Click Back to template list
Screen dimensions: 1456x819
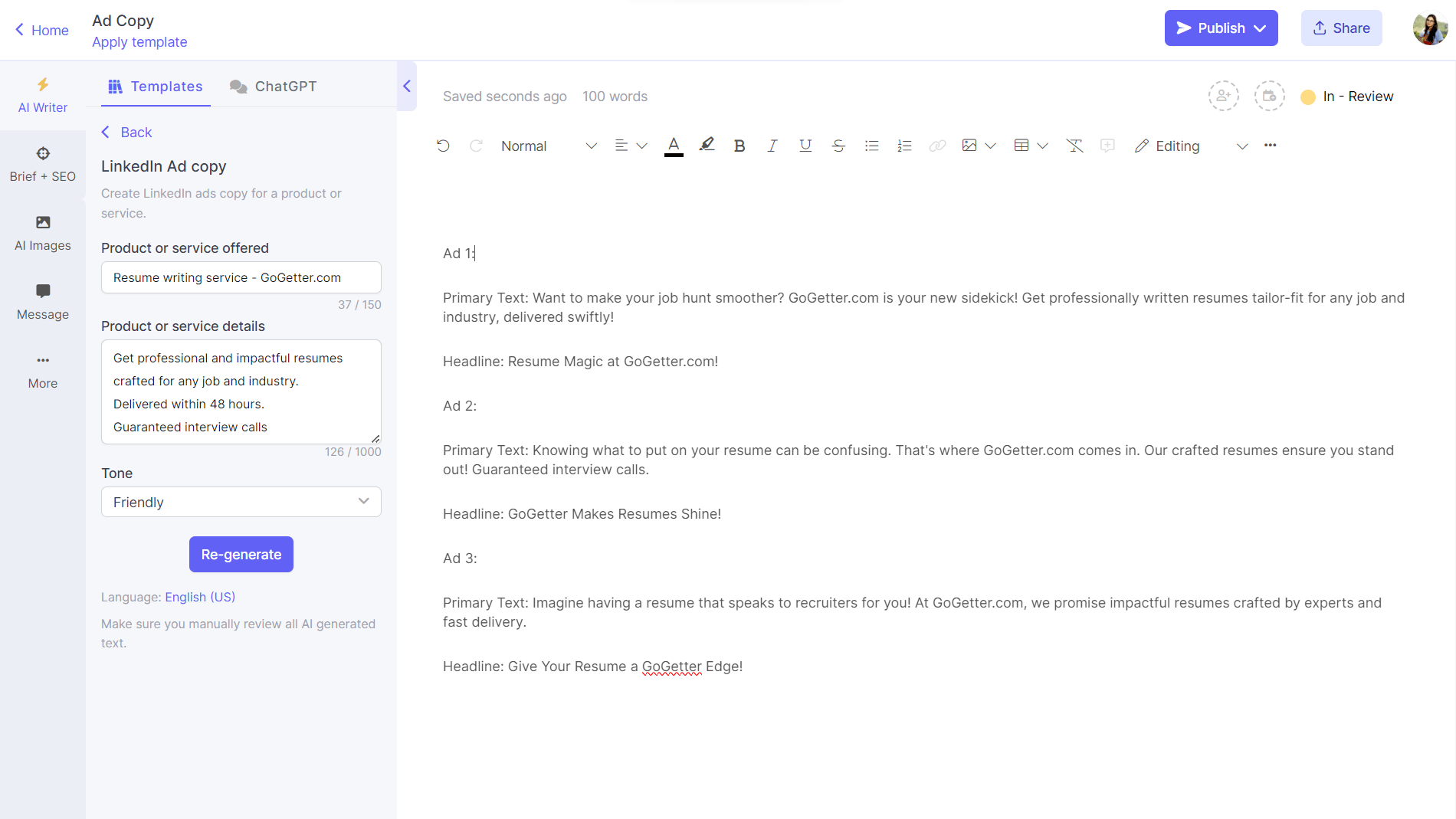click(x=126, y=132)
